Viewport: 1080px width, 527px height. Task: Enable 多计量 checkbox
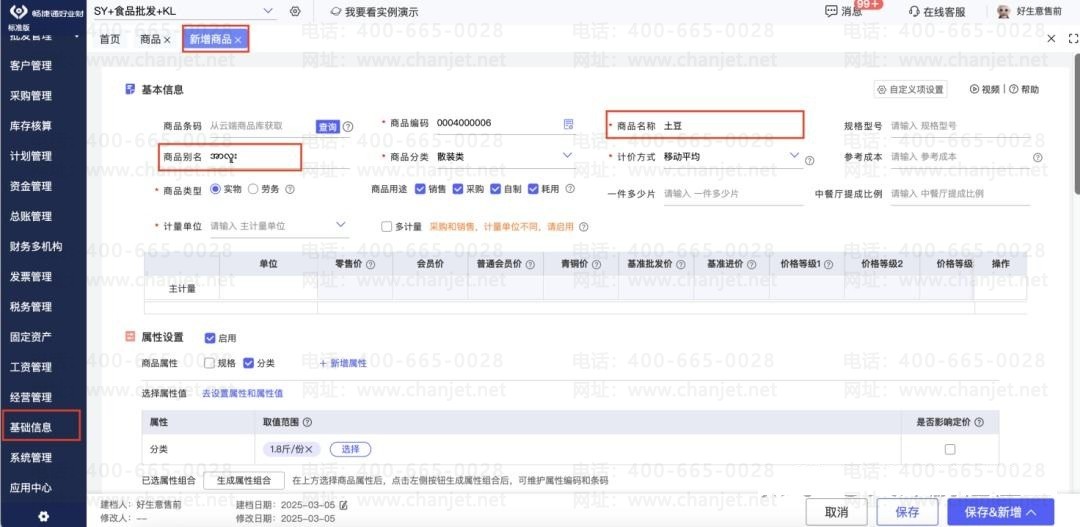[x=386, y=227]
